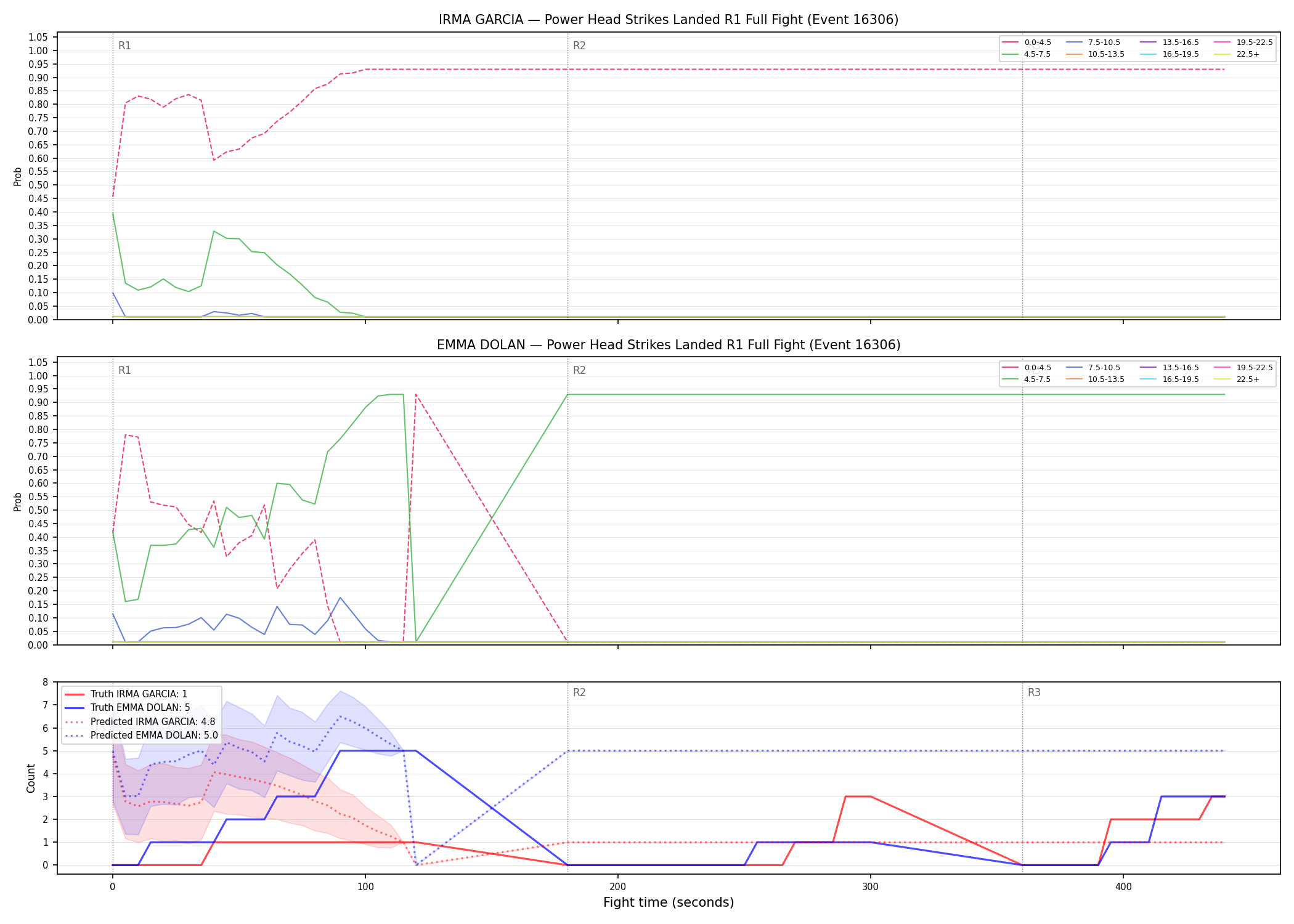Click the 1.05 tick label in the IRMA GARCIA chart

pos(38,38)
